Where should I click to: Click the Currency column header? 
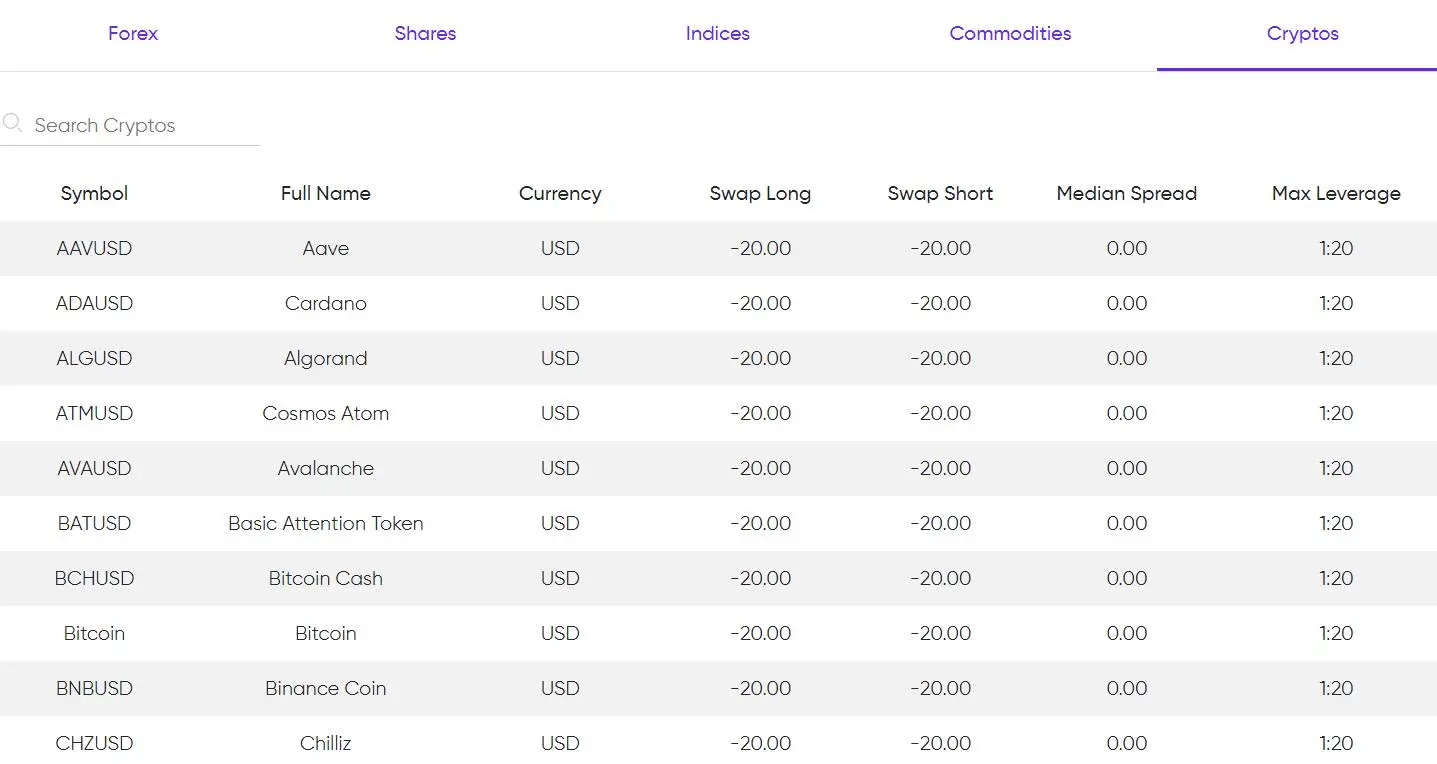(560, 194)
